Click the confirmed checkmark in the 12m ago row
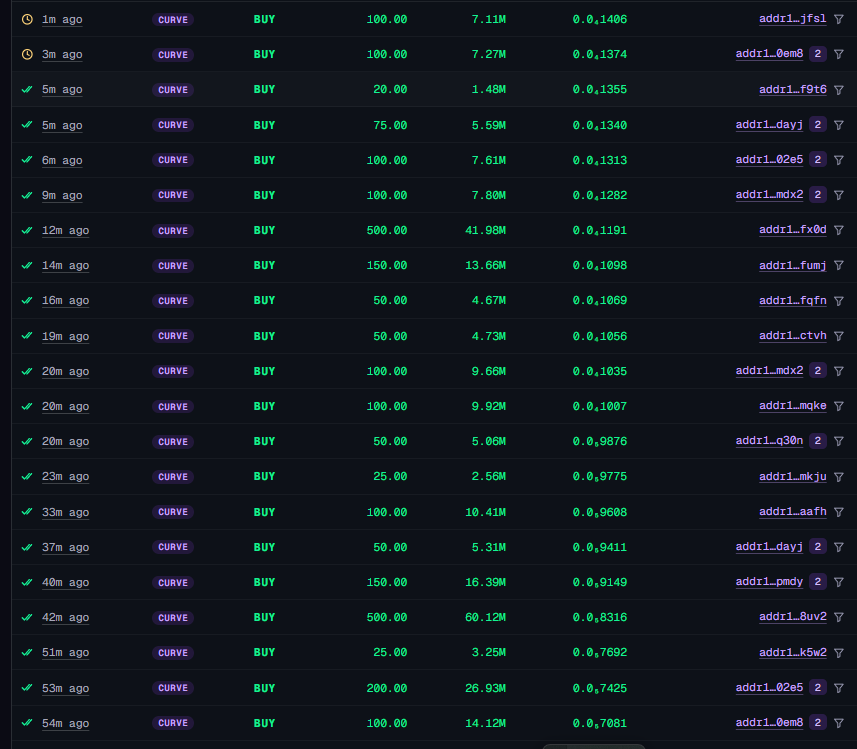The height and width of the screenshot is (749, 857). [x=27, y=230]
